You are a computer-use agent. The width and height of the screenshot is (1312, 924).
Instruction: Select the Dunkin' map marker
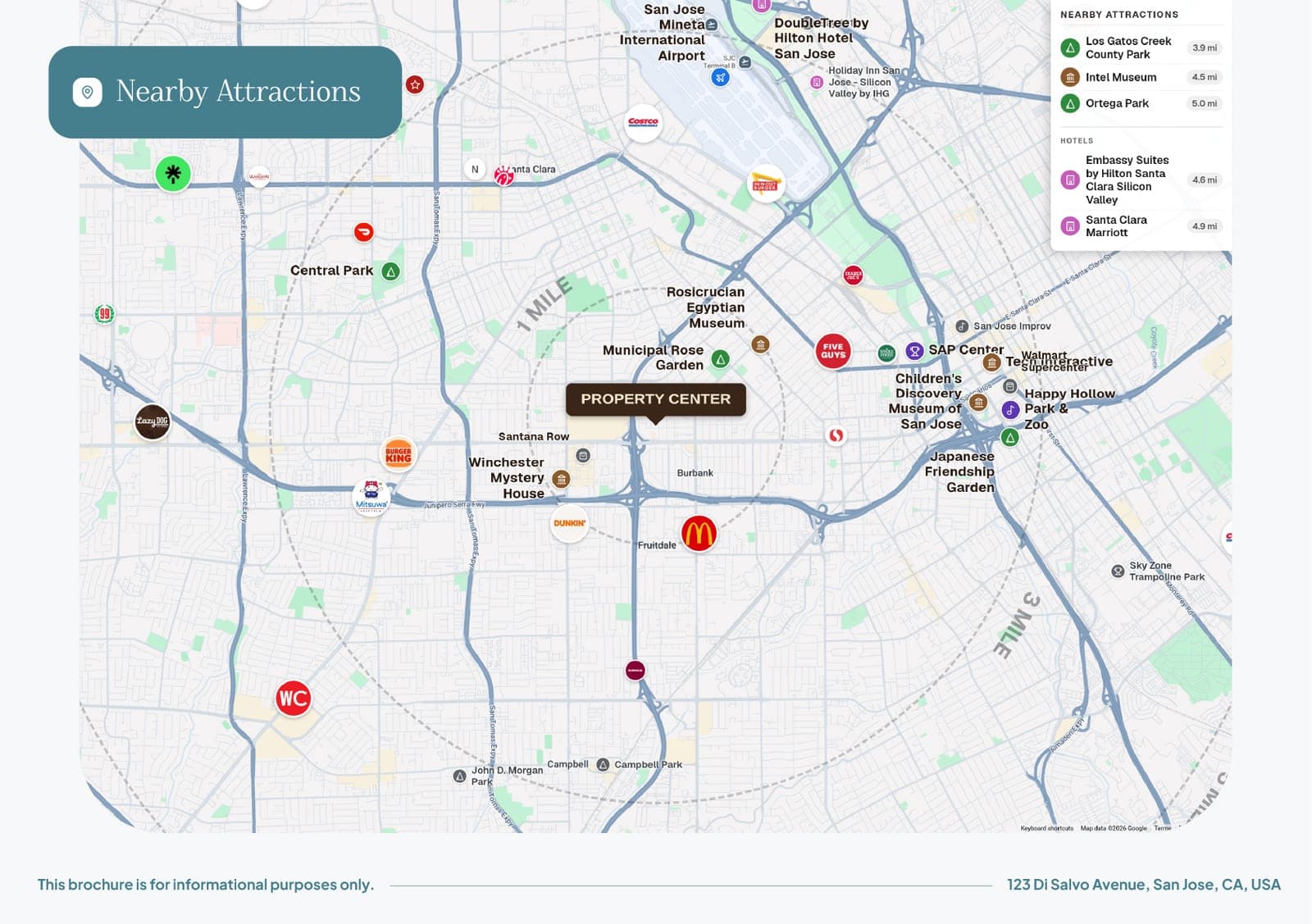click(x=569, y=523)
